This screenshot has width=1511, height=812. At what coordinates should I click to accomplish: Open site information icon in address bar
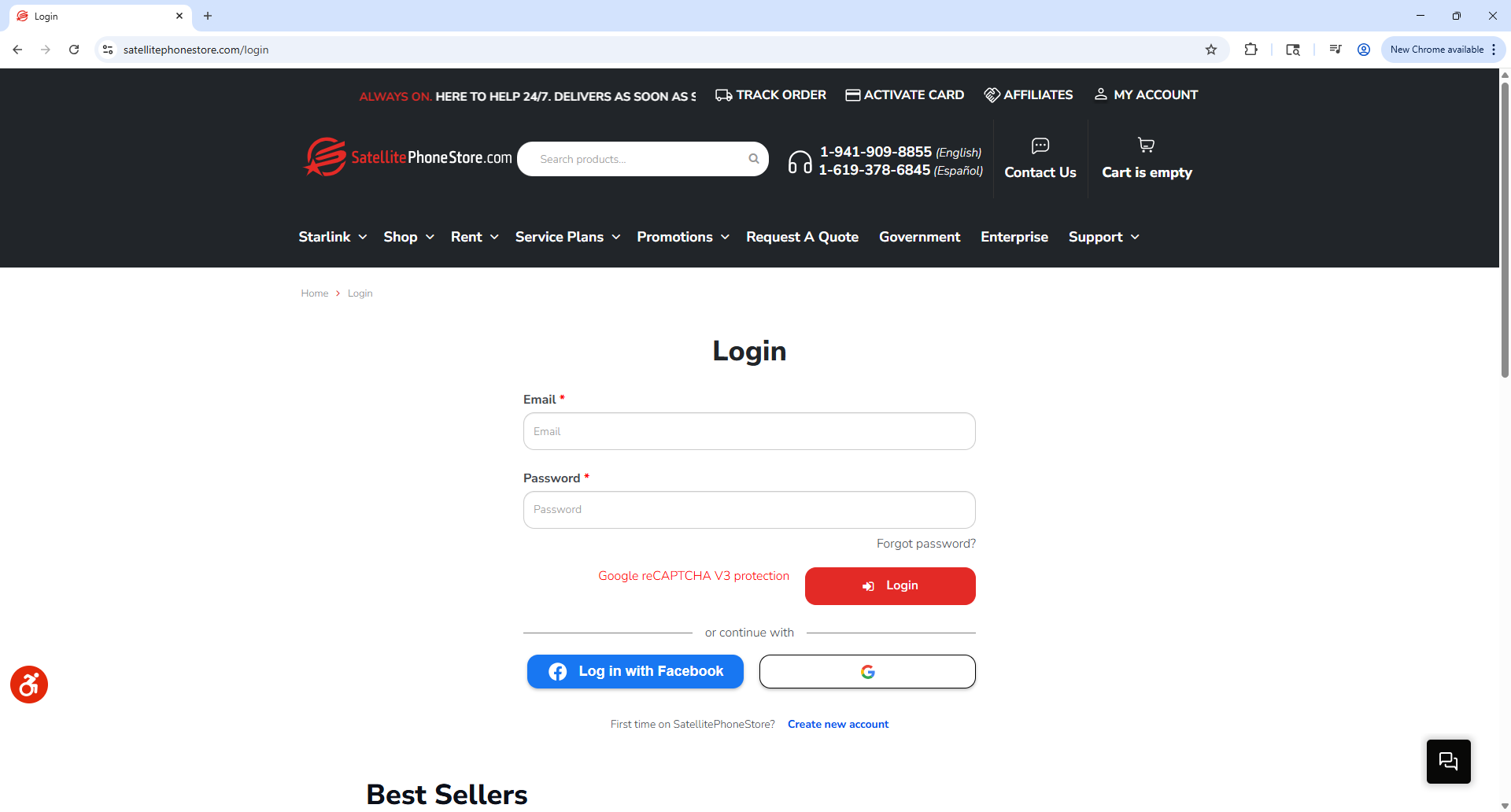(108, 50)
